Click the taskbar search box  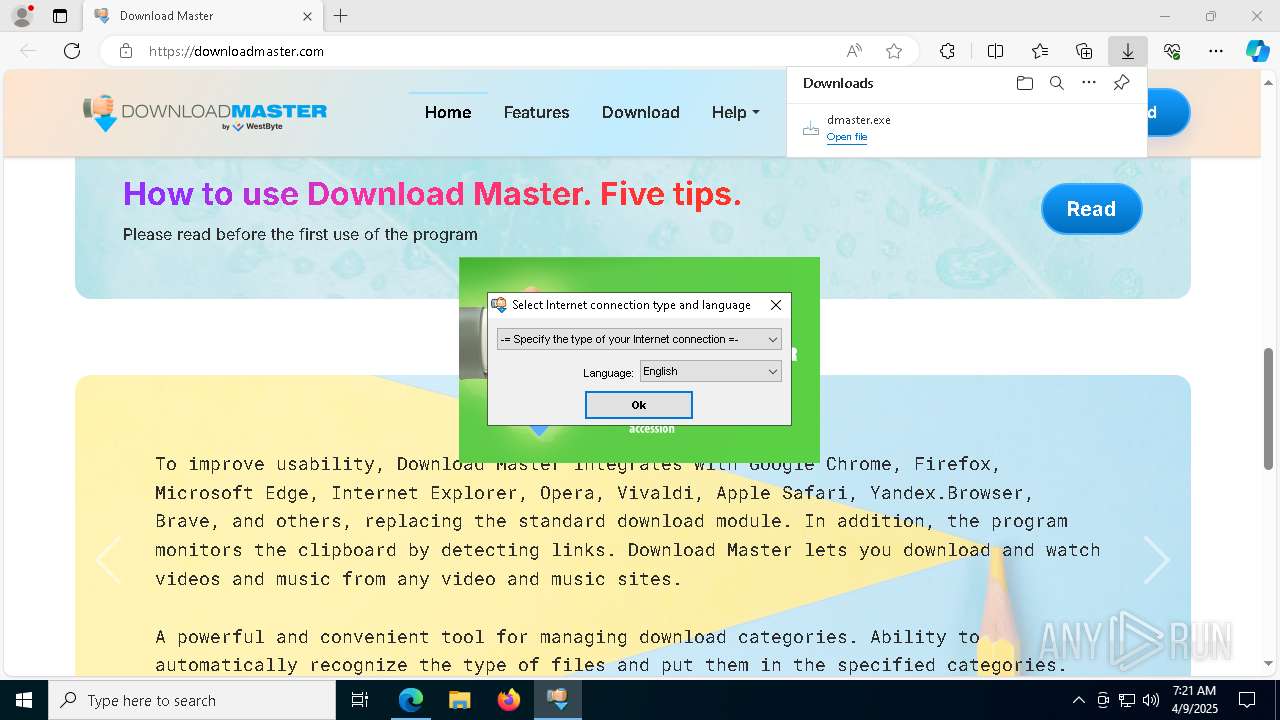pyautogui.click(x=192, y=700)
